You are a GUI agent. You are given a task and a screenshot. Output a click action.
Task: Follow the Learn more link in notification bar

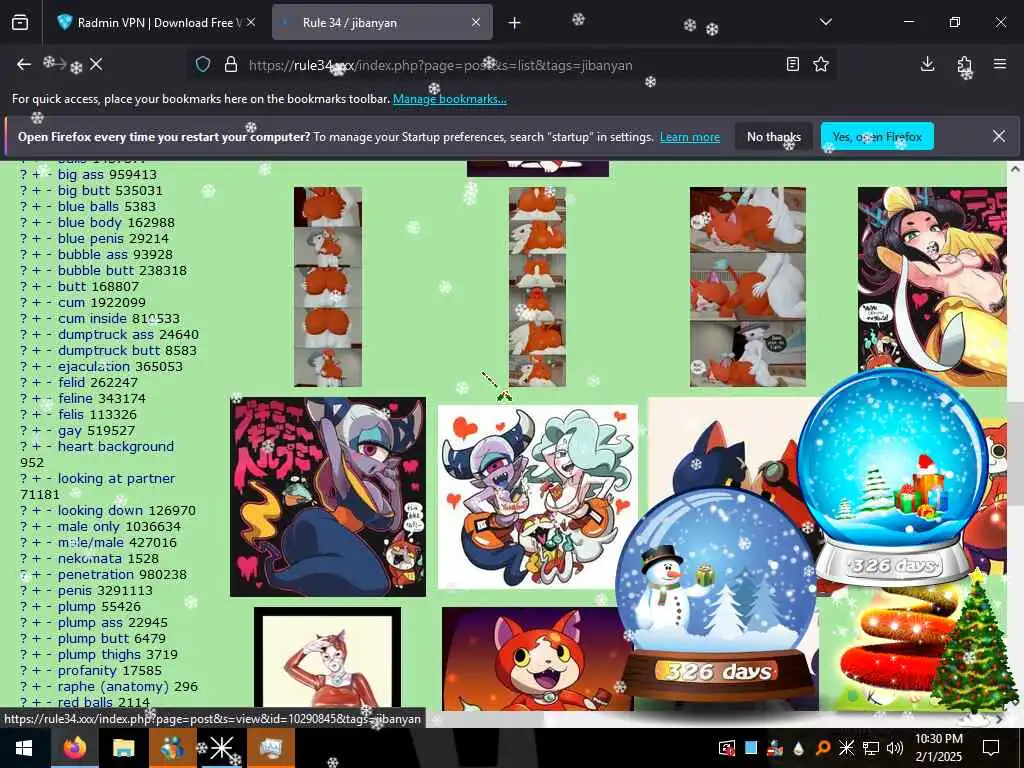690,137
